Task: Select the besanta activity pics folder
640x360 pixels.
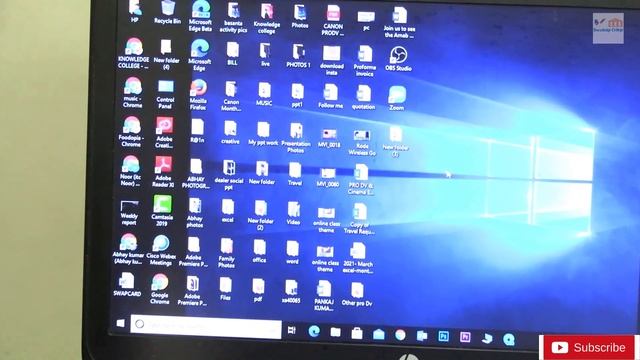Action: tap(233, 17)
